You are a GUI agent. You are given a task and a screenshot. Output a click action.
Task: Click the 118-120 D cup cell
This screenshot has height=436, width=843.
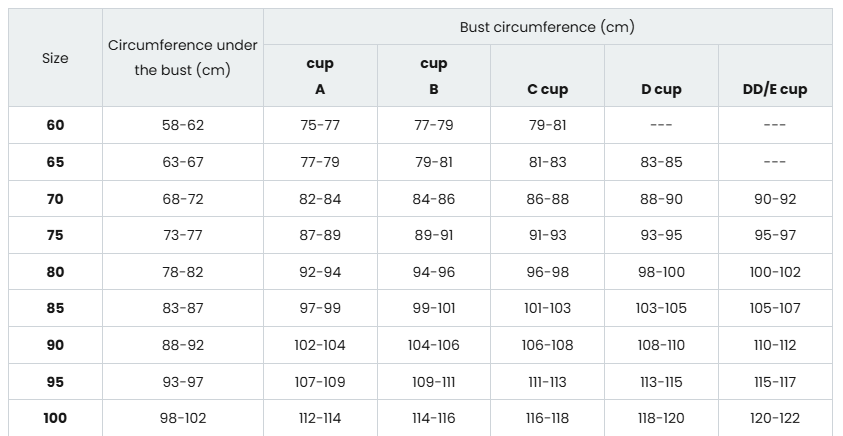[x=661, y=418]
